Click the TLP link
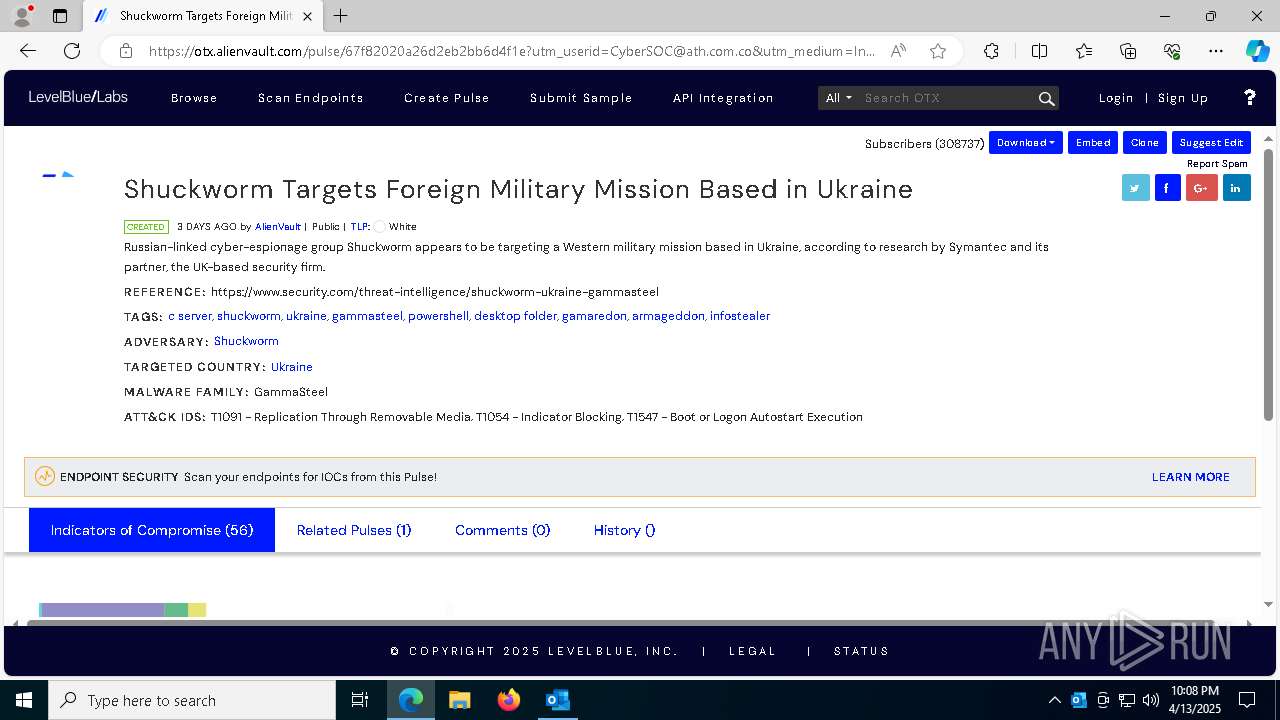This screenshot has height=720, width=1280. (x=360, y=227)
